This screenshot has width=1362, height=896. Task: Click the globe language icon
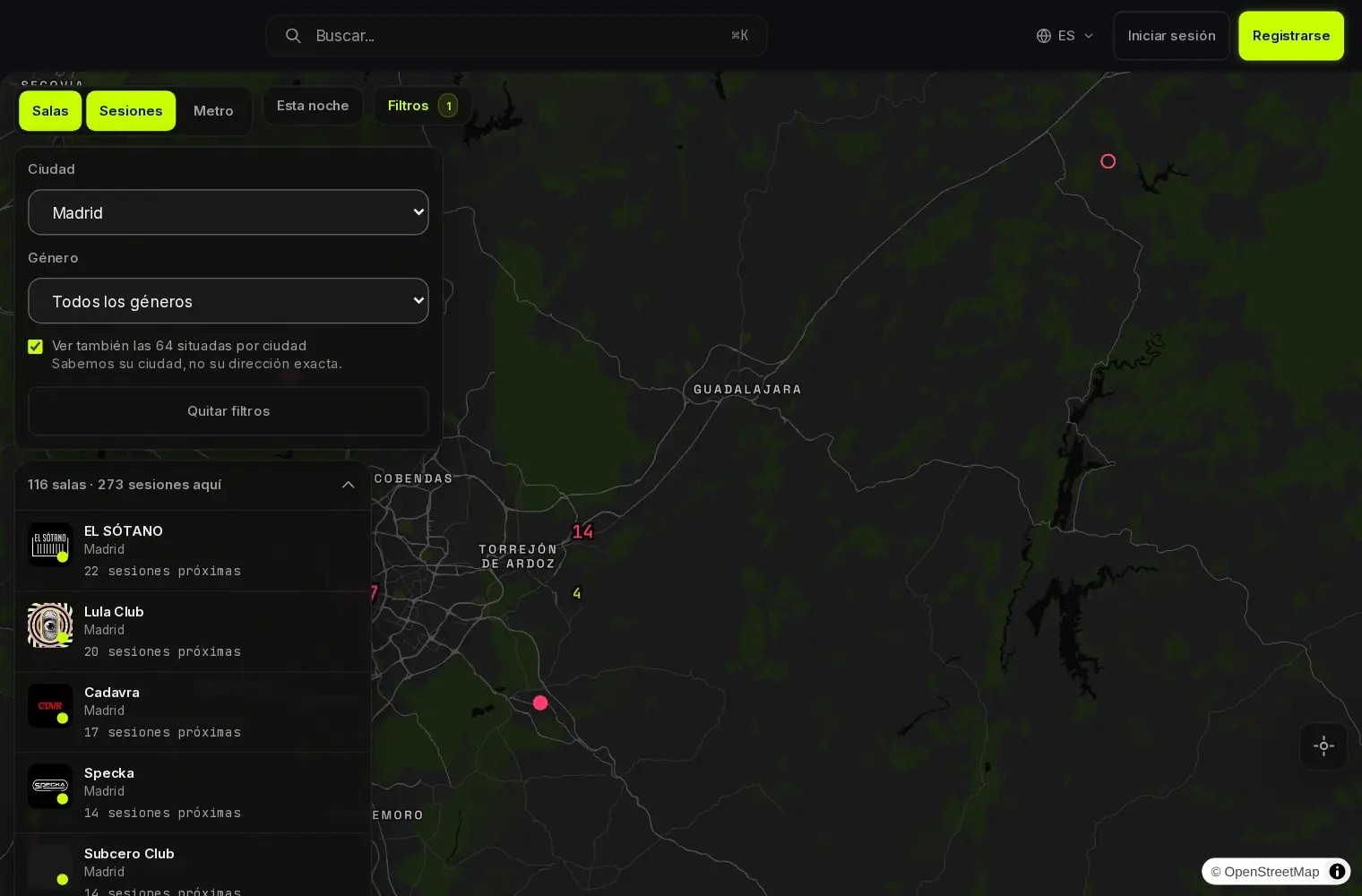point(1044,36)
